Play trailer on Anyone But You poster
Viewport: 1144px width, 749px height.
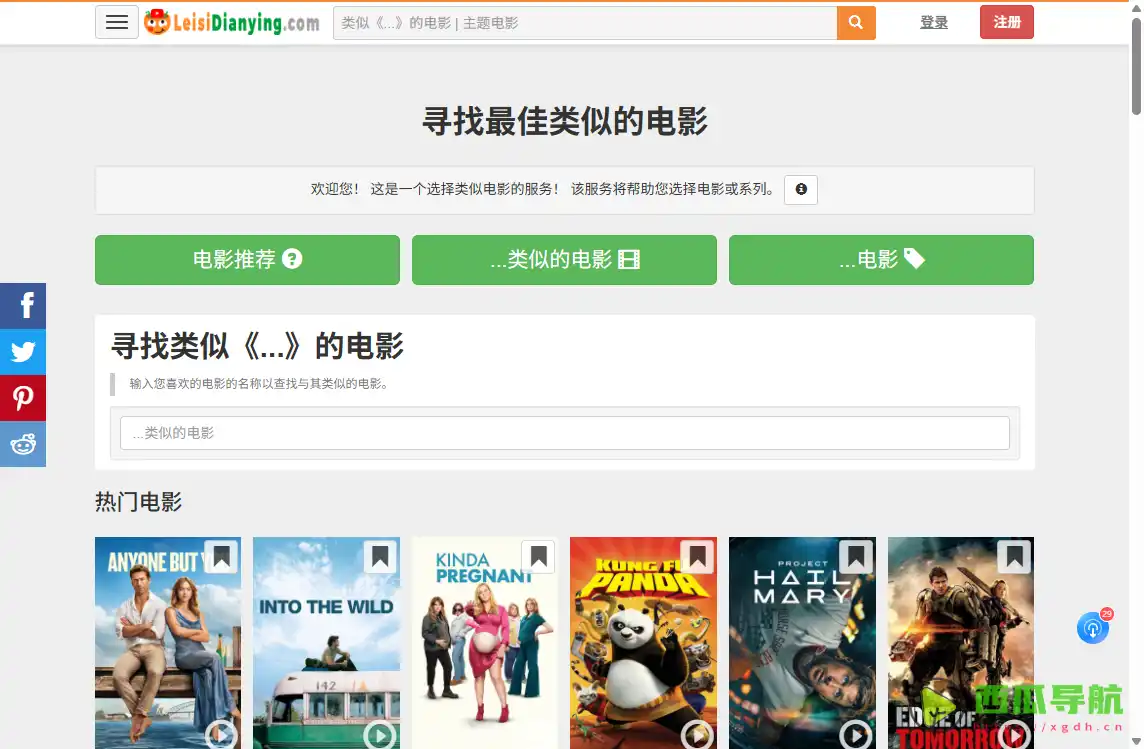coord(221,734)
